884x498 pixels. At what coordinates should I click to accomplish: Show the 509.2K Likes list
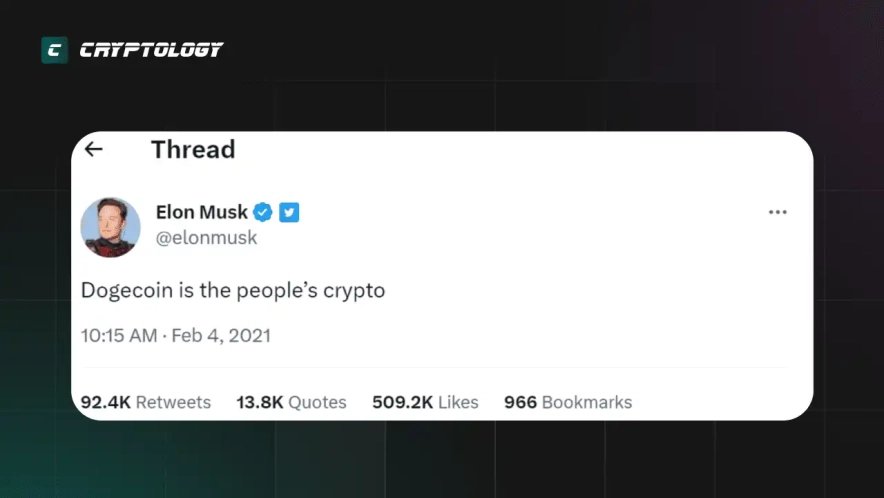tap(425, 402)
